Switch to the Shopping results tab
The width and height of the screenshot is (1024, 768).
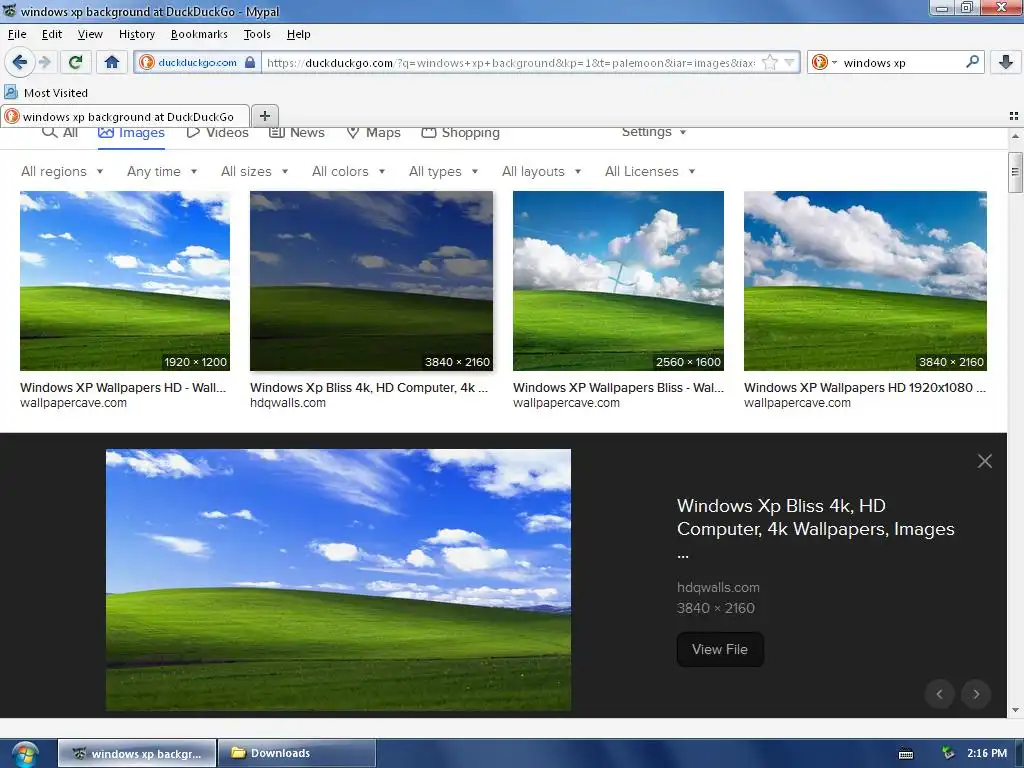tap(460, 133)
